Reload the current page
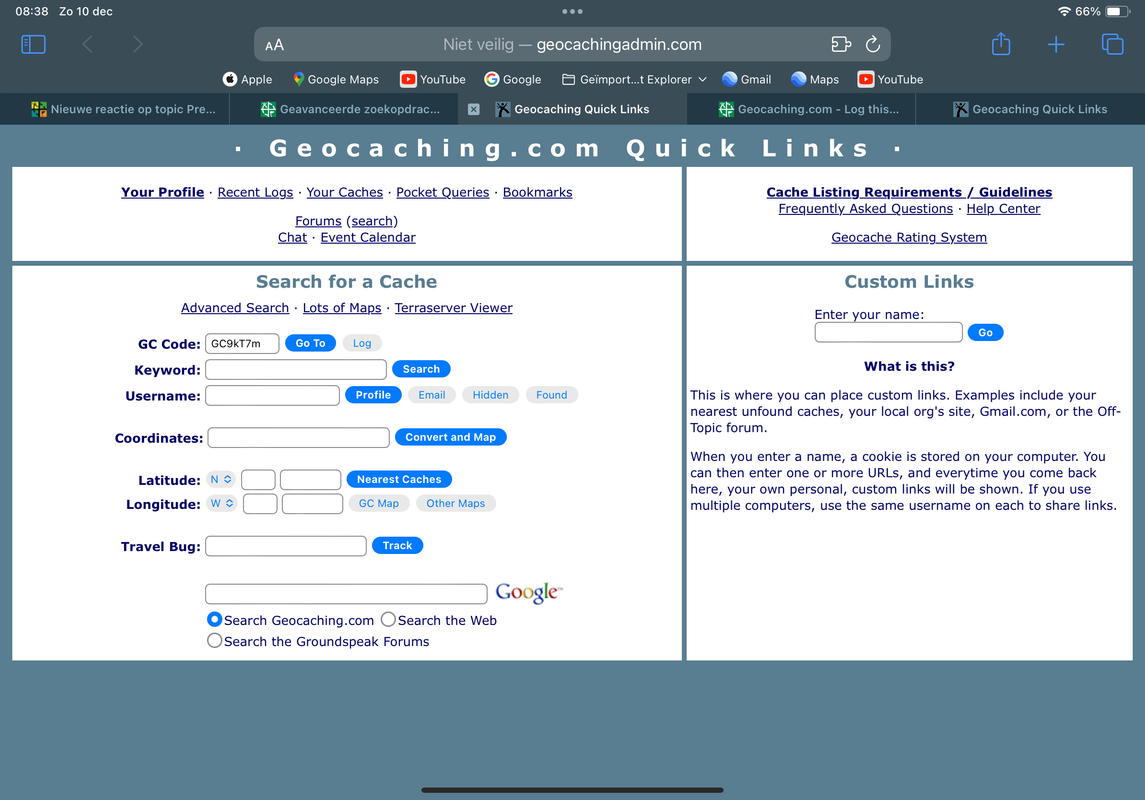Screen dimensions: 1145x800 coord(873,45)
